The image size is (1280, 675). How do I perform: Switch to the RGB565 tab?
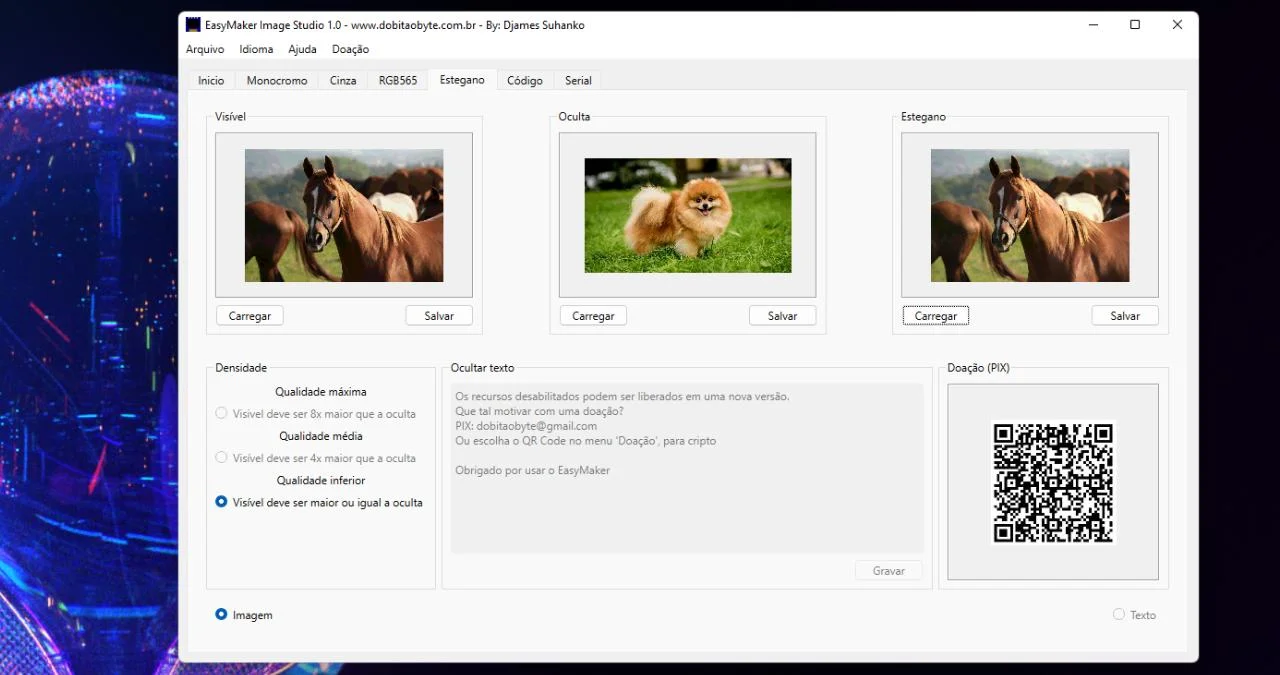[x=398, y=81]
